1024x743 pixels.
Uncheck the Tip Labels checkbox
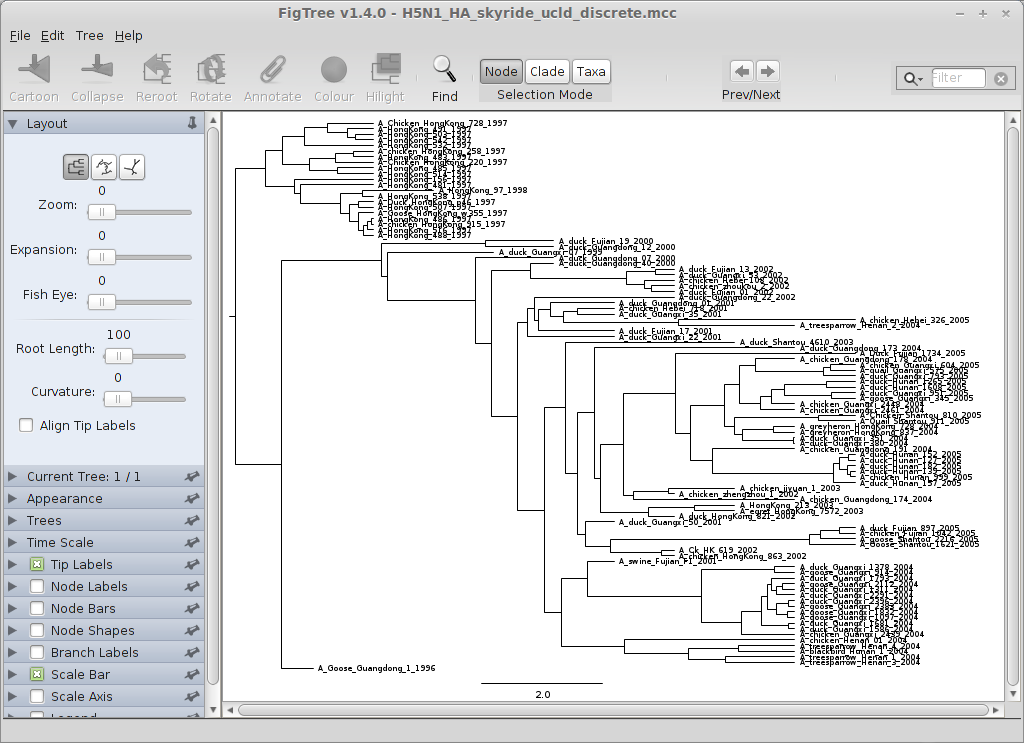tap(37, 565)
